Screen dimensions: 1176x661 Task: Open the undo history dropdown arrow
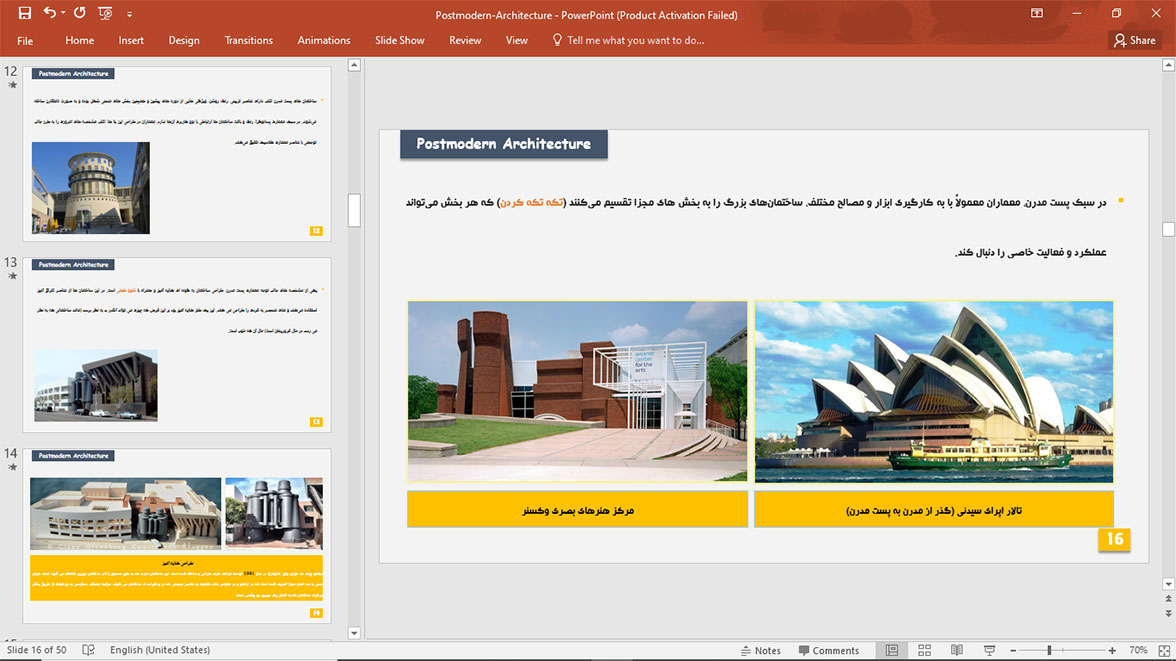click(x=63, y=13)
